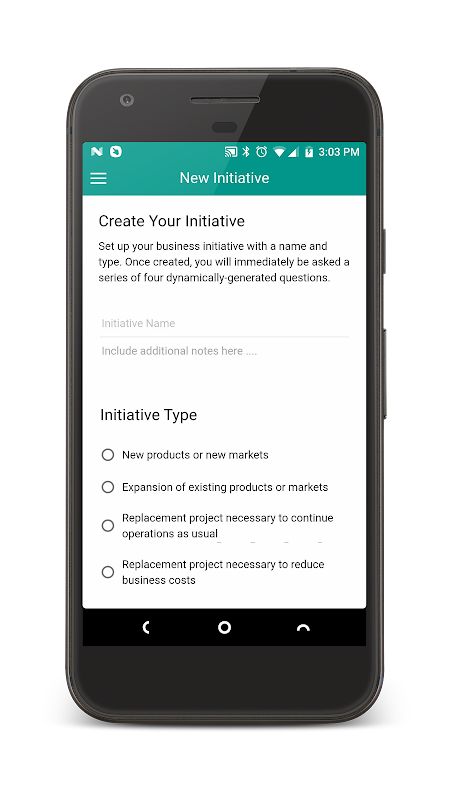Open the hamburger navigation menu
Viewport: 452px width, 800px height.
pyautogui.click(x=98, y=178)
